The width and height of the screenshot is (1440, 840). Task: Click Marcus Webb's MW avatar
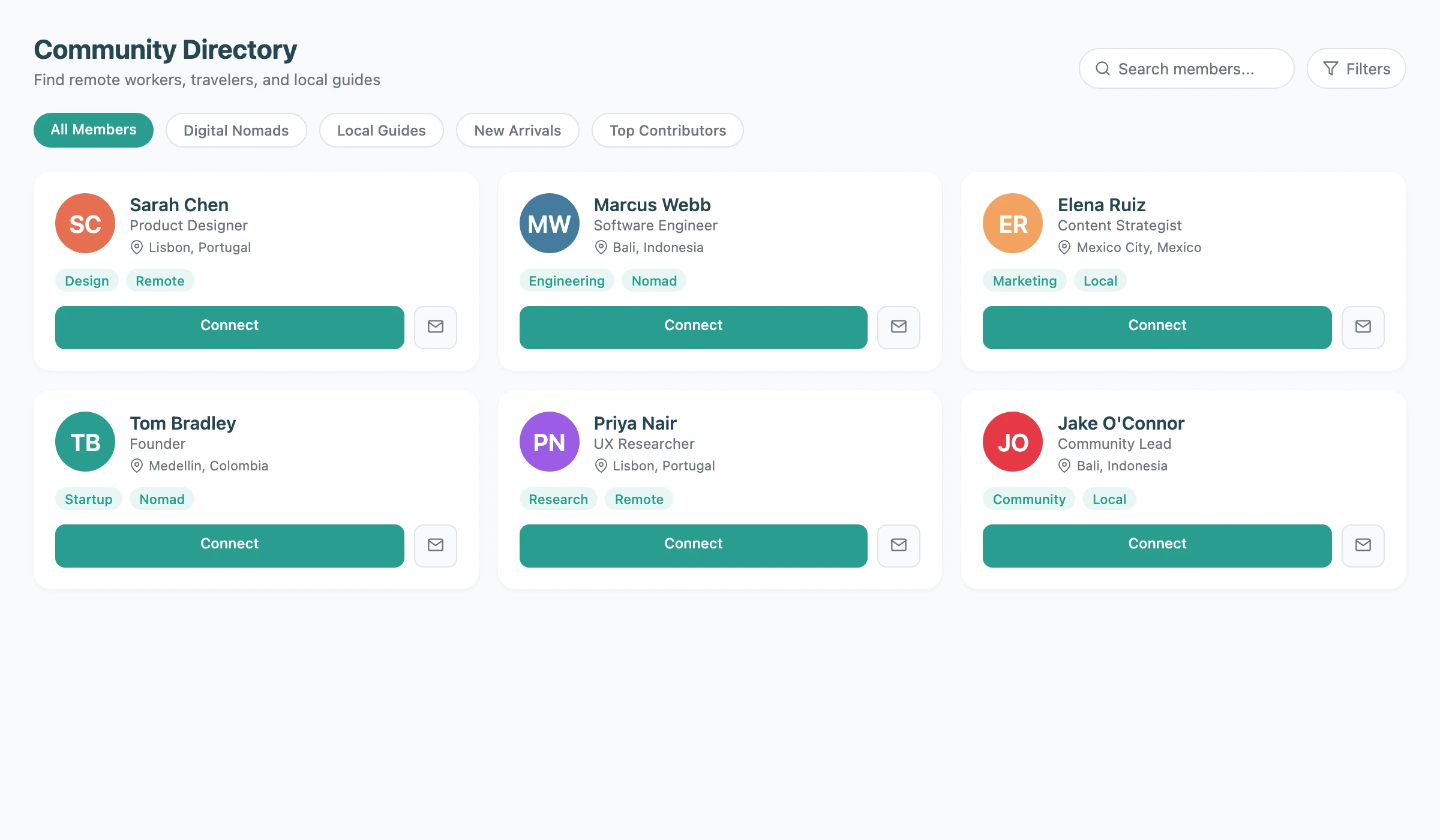coord(549,223)
